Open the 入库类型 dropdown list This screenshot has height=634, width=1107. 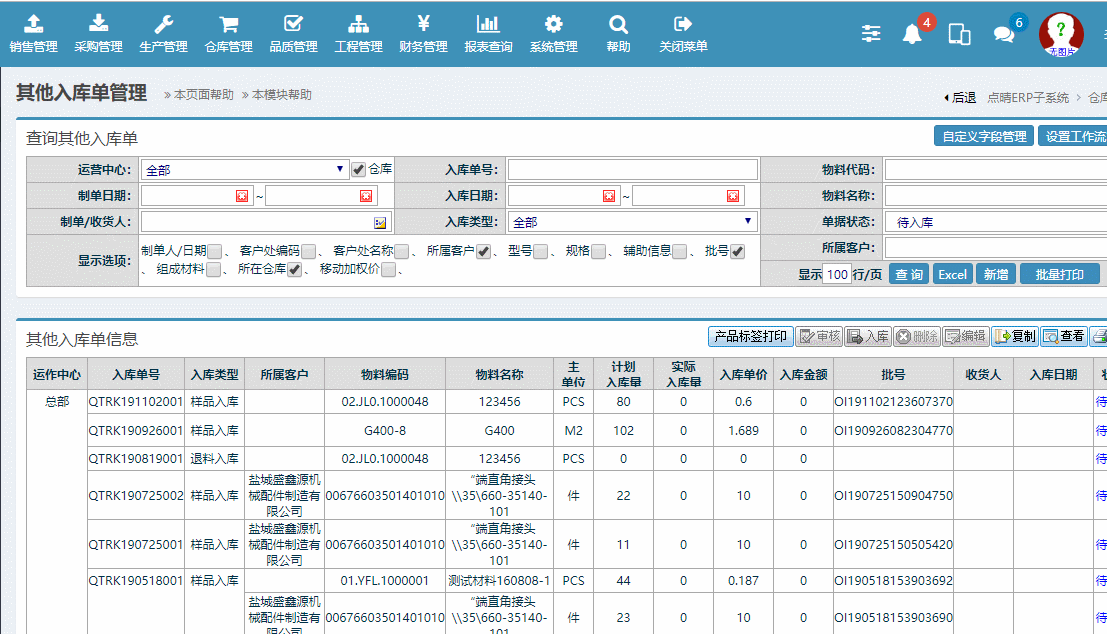pos(747,222)
